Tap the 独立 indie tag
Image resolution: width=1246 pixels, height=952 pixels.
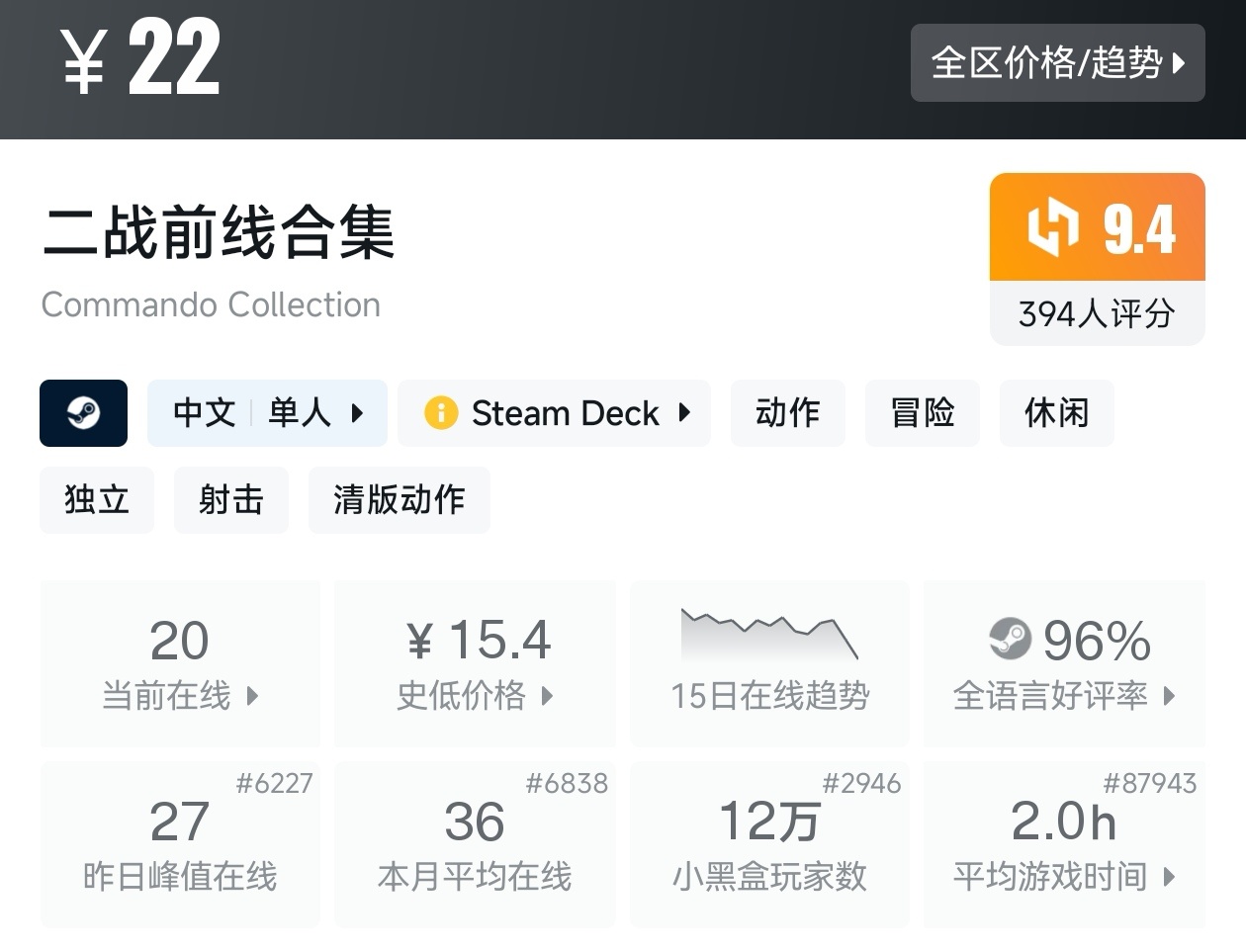coord(97,500)
